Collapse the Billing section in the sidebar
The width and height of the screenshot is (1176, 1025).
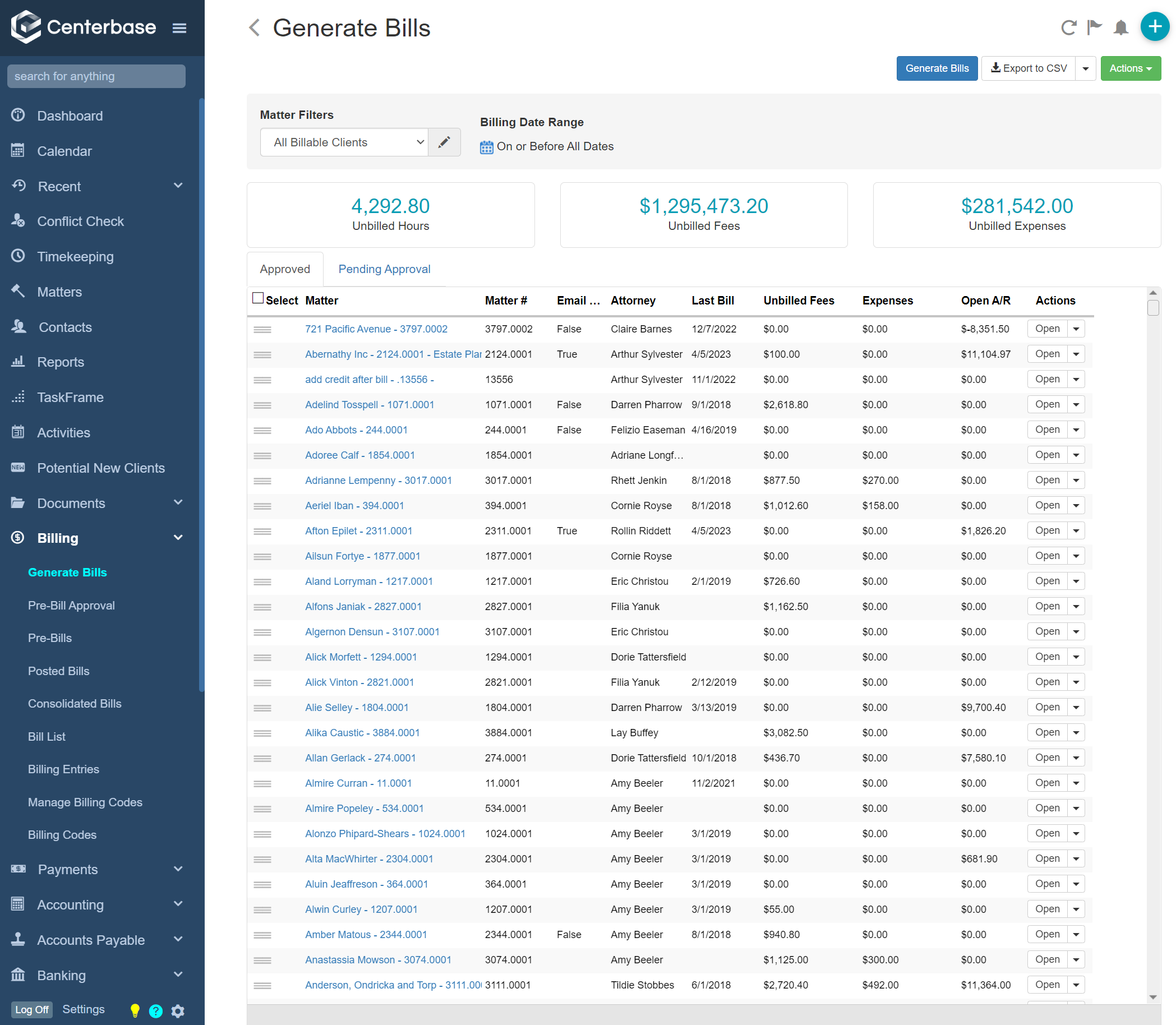(177, 538)
